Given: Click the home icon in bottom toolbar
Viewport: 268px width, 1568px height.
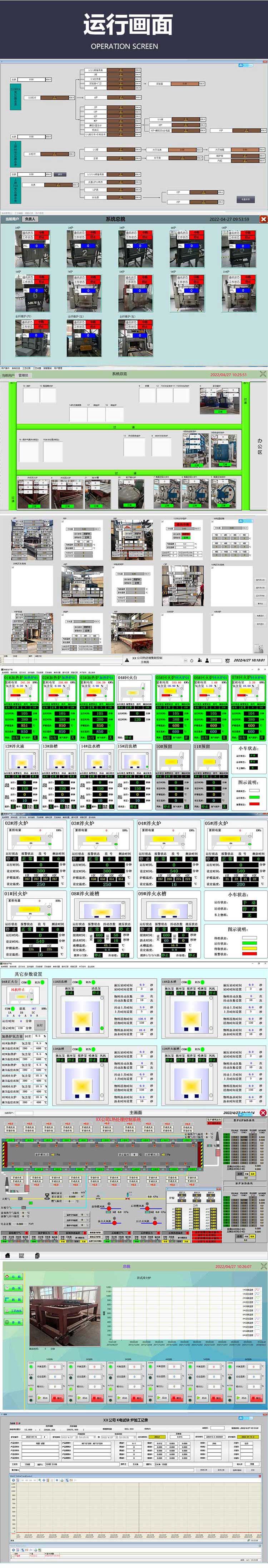Looking at the screenshot, I should [7, 1255].
